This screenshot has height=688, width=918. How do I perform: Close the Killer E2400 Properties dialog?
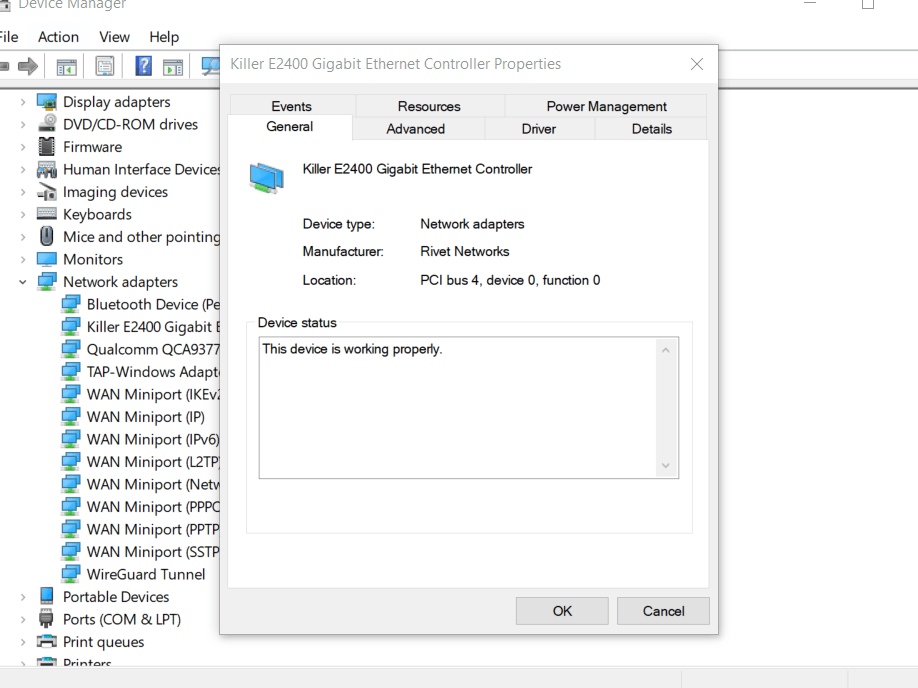coord(697,64)
